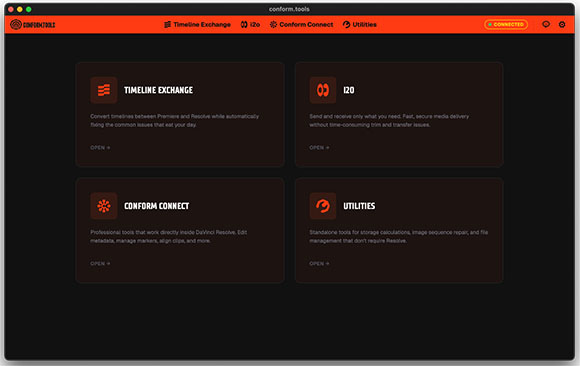The image size is (580, 366).
Task: Click the Utilities card icon
Action: pos(323,206)
